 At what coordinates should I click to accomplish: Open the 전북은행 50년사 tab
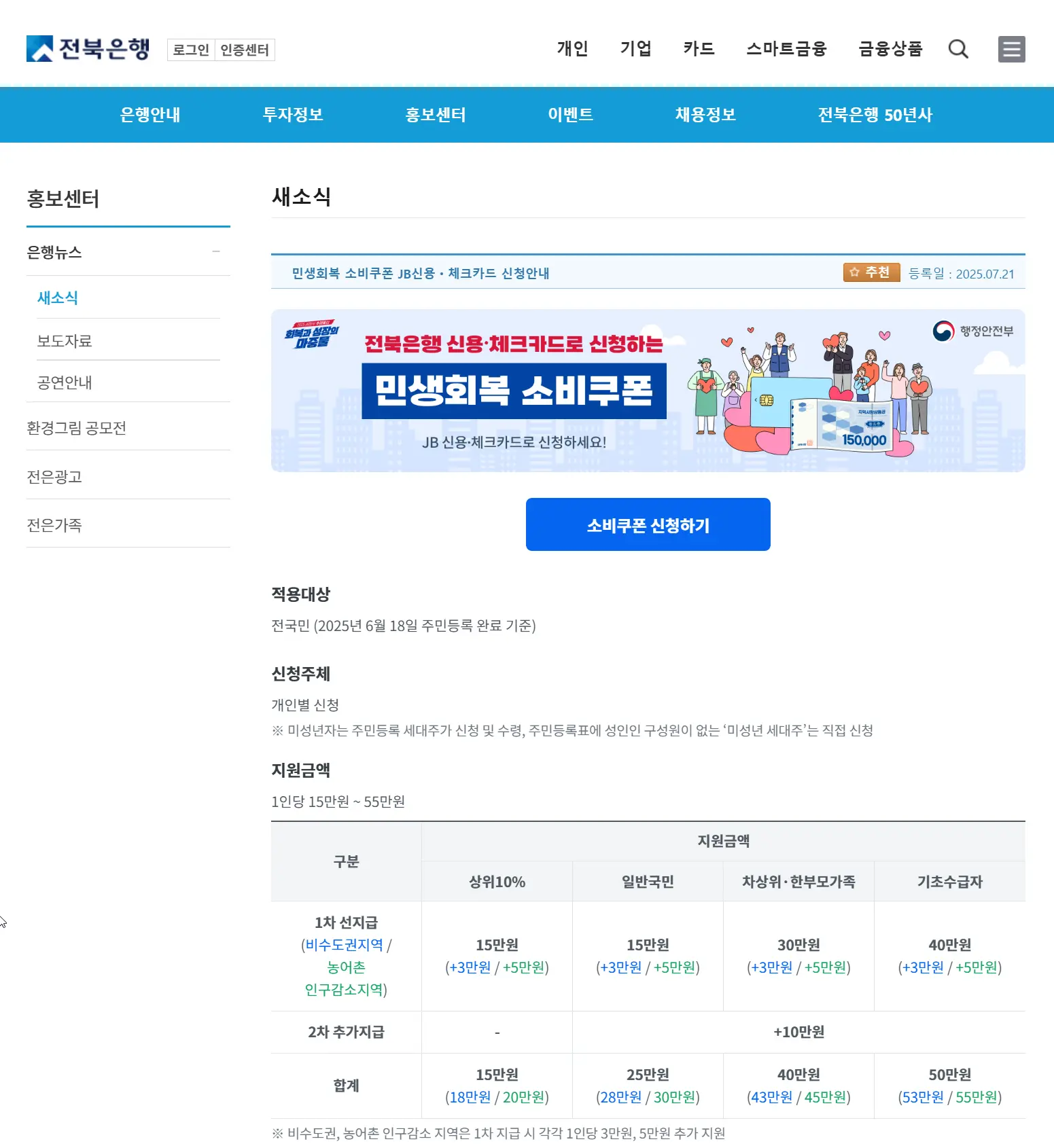(875, 115)
